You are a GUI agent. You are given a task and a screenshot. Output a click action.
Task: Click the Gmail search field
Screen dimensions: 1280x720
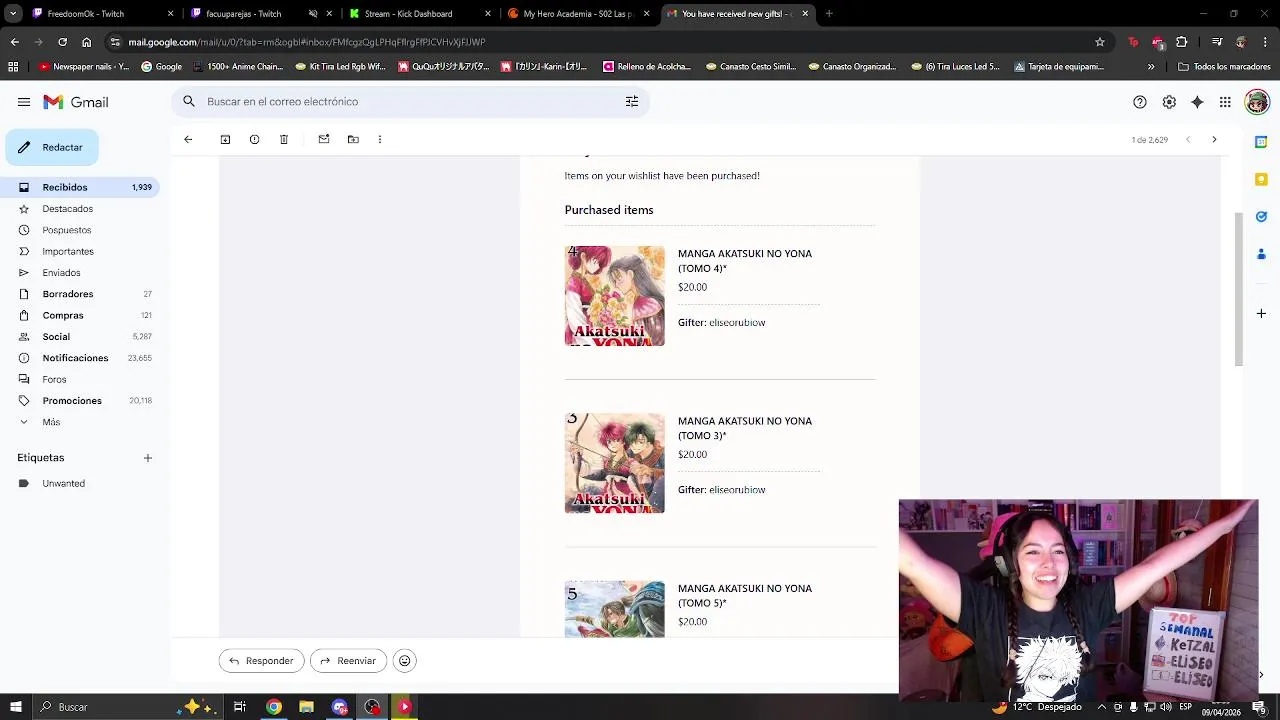(x=410, y=101)
